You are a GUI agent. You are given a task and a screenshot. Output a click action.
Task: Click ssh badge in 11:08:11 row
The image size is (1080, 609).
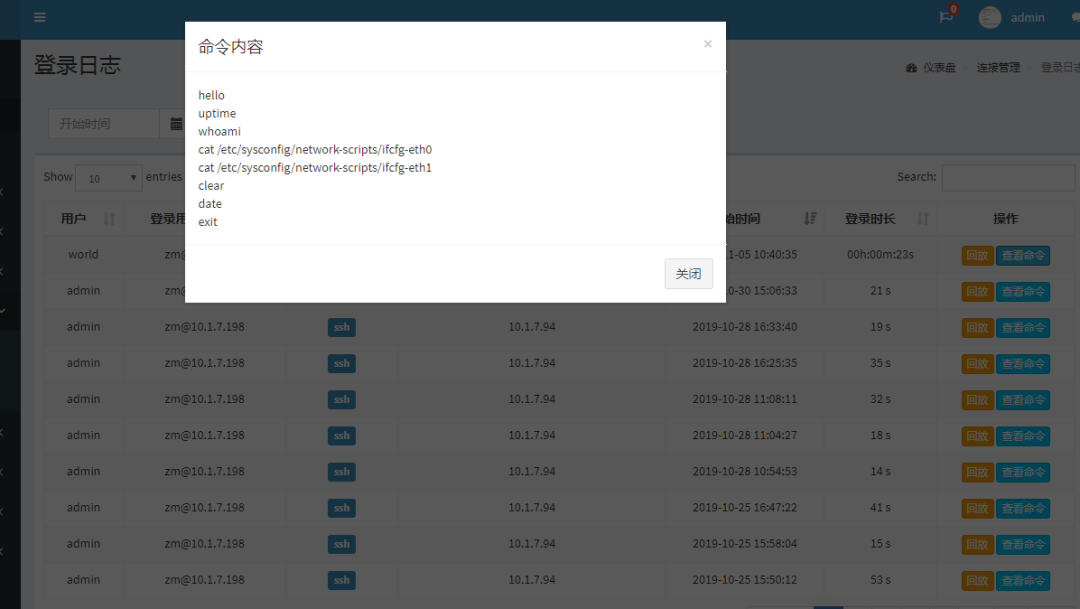pos(342,400)
